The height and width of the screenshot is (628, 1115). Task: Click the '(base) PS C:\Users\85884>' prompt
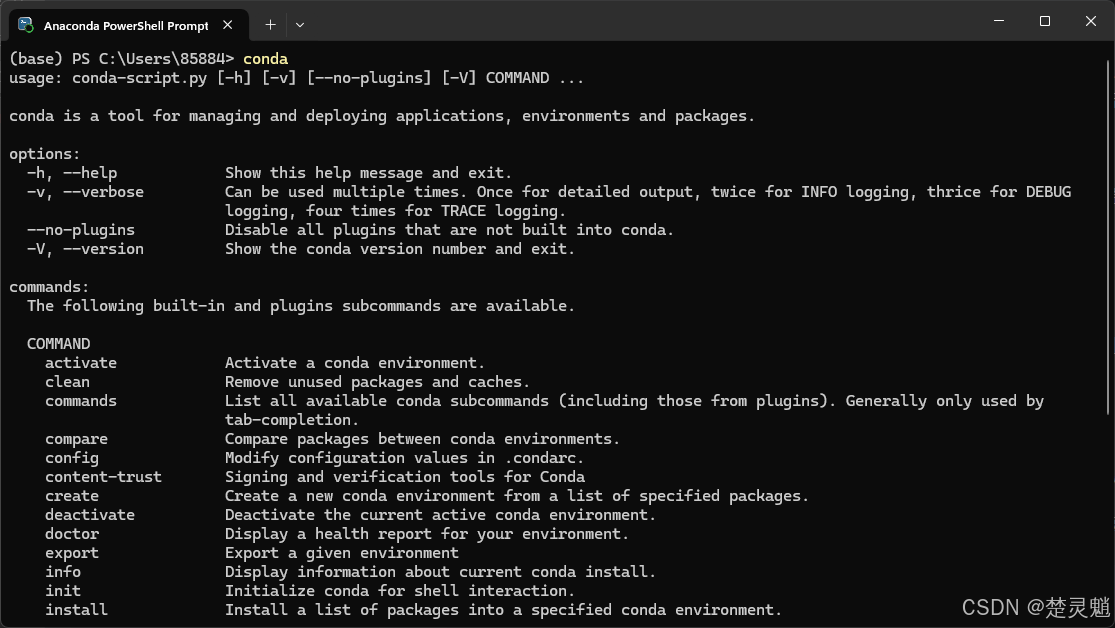point(122,59)
